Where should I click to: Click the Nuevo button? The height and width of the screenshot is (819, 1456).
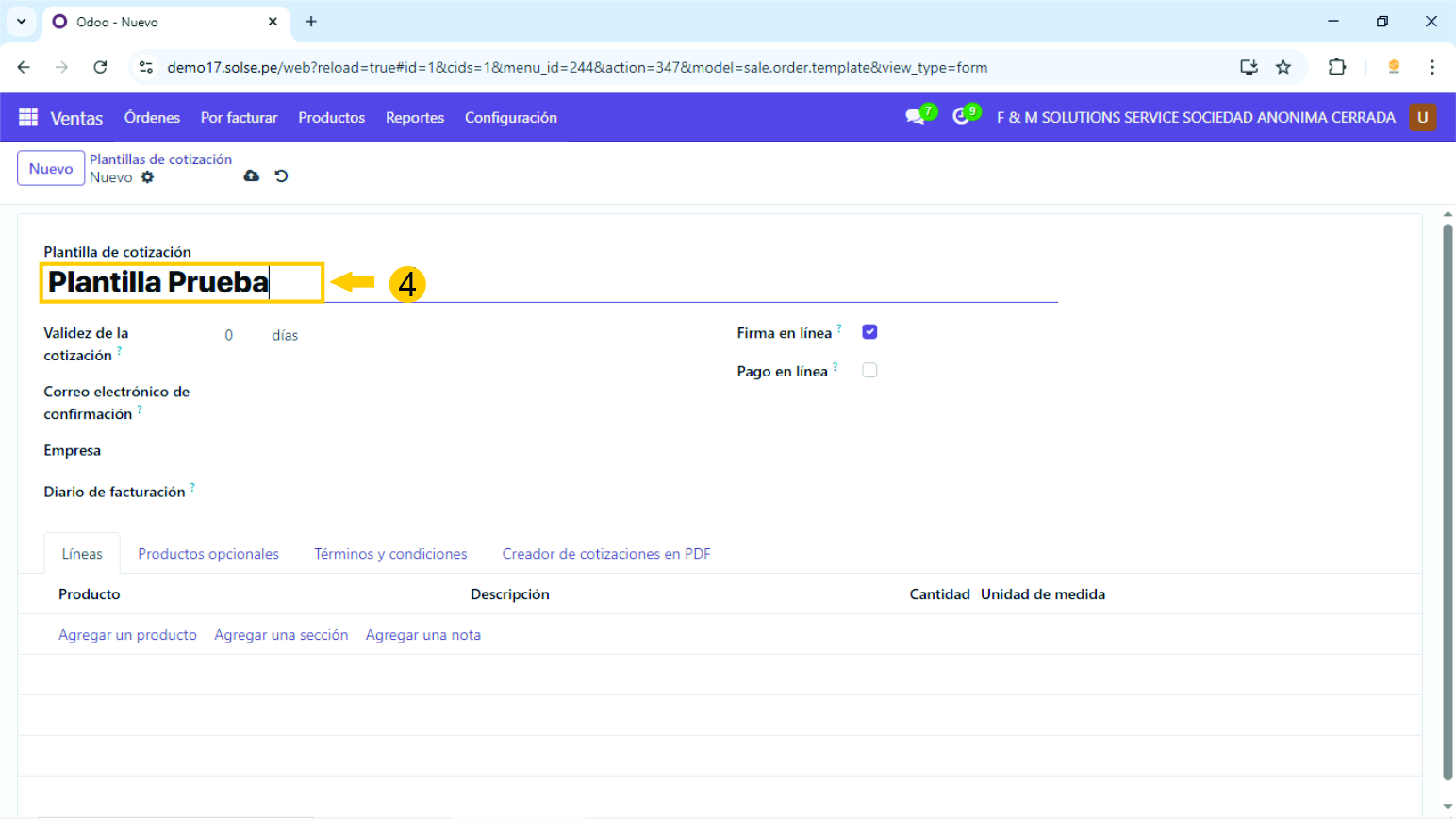51,169
